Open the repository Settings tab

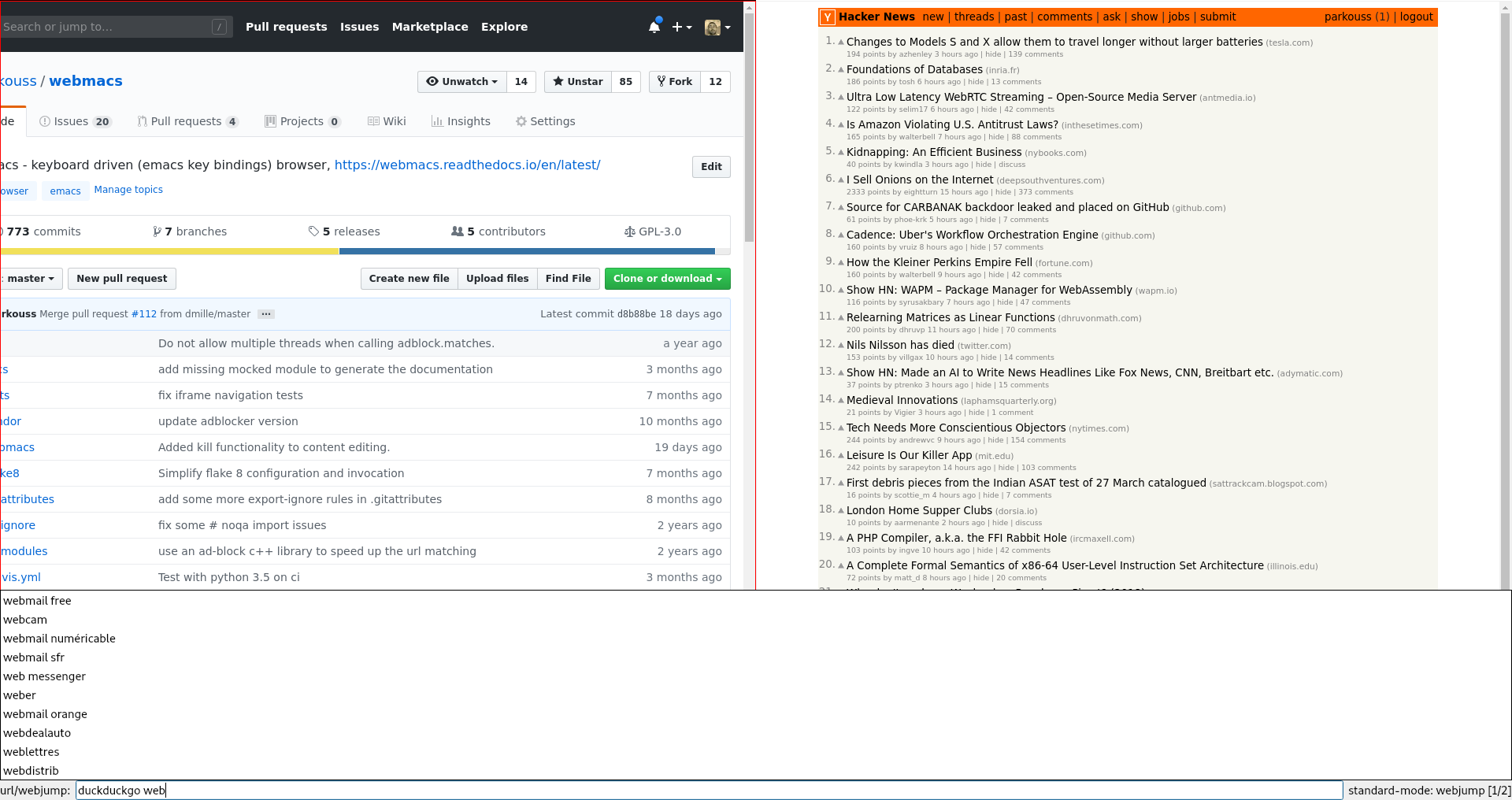tap(545, 121)
